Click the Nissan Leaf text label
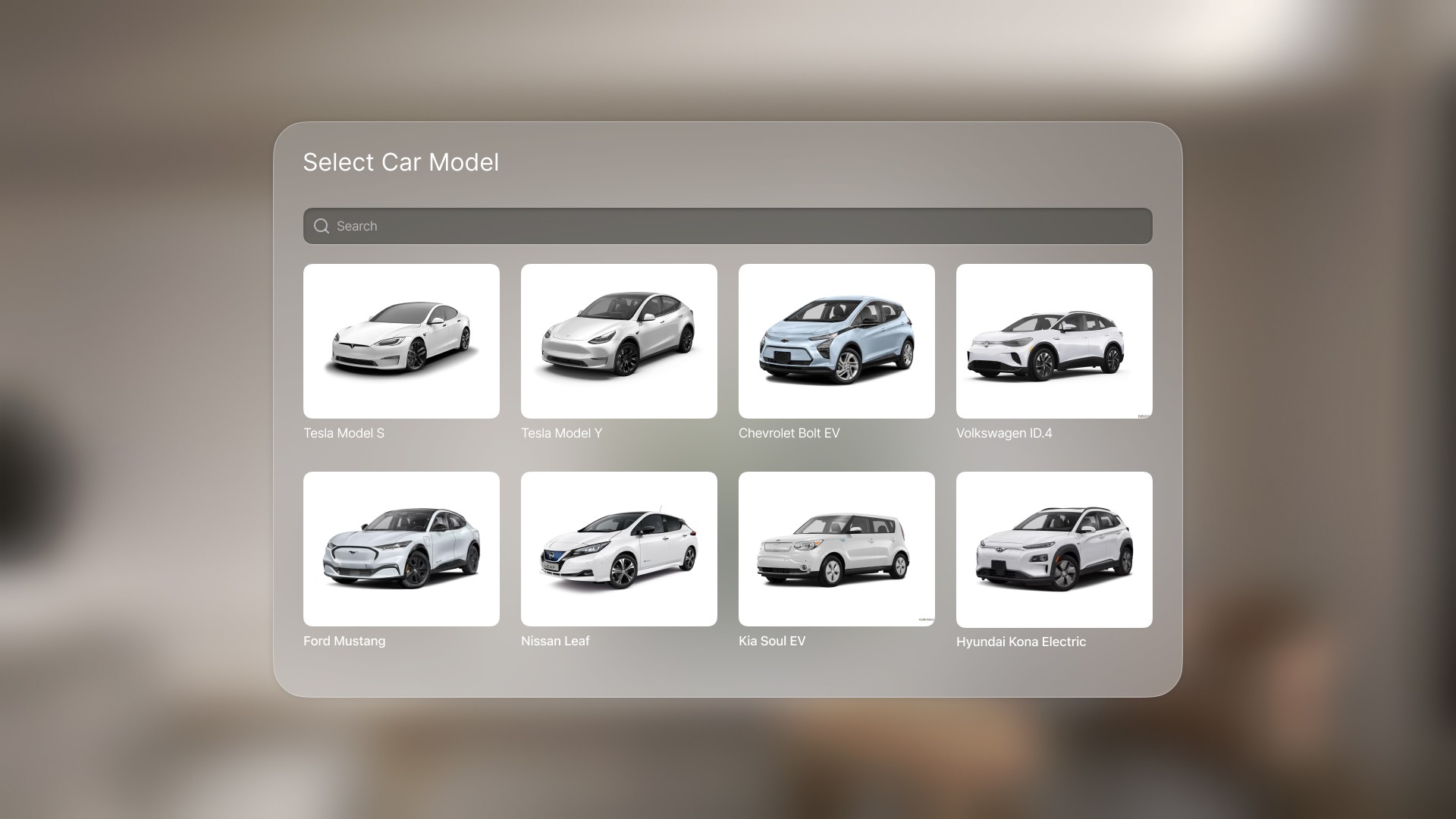1456x819 pixels. (x=555, y=641)
